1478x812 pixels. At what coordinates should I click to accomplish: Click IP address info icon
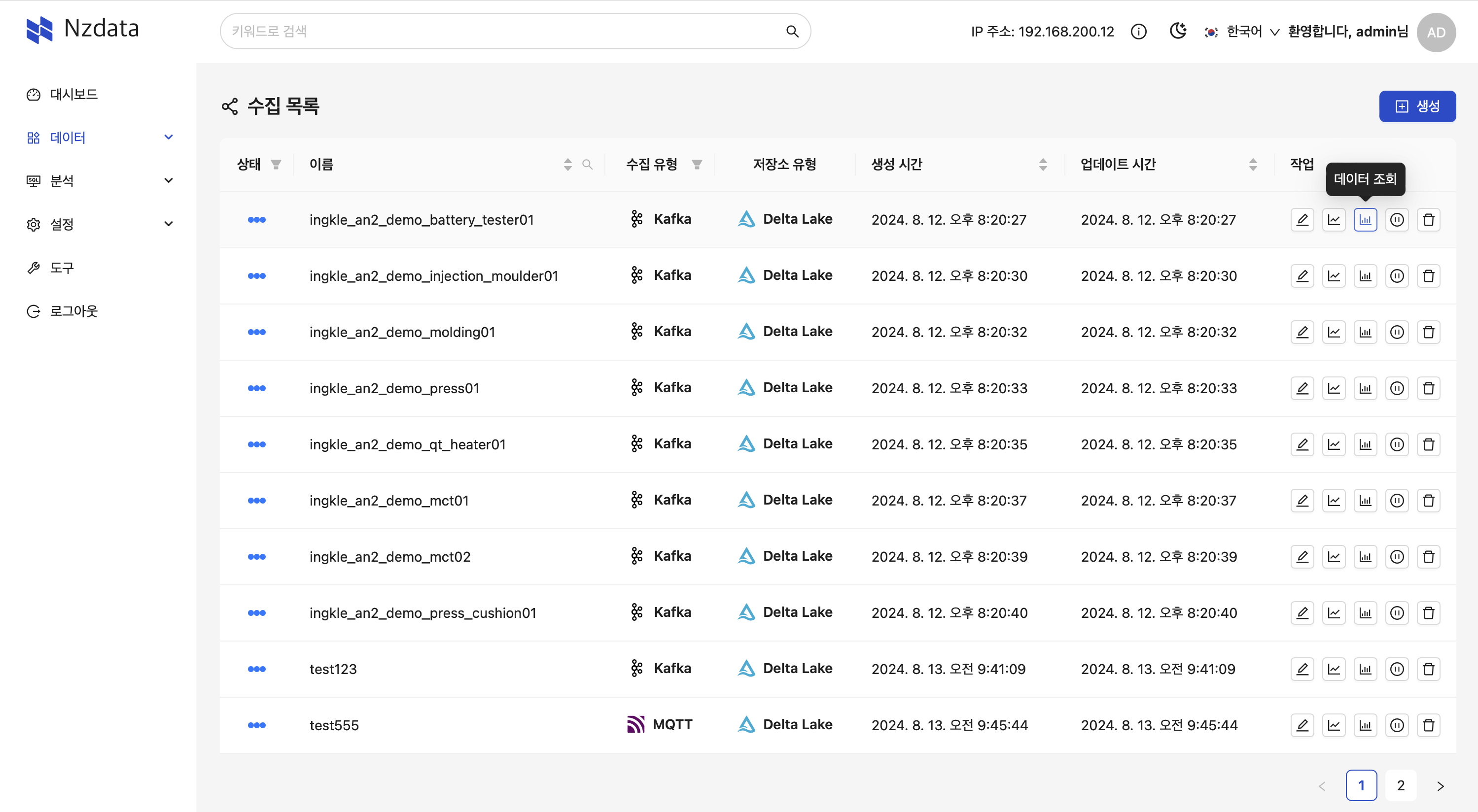tap(1138, 32)
